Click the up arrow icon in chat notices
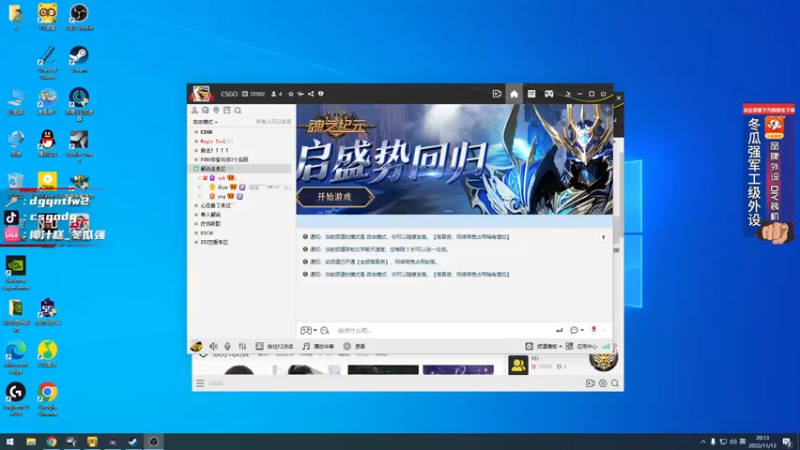800x450 pixels. click(x=603, y=237)
